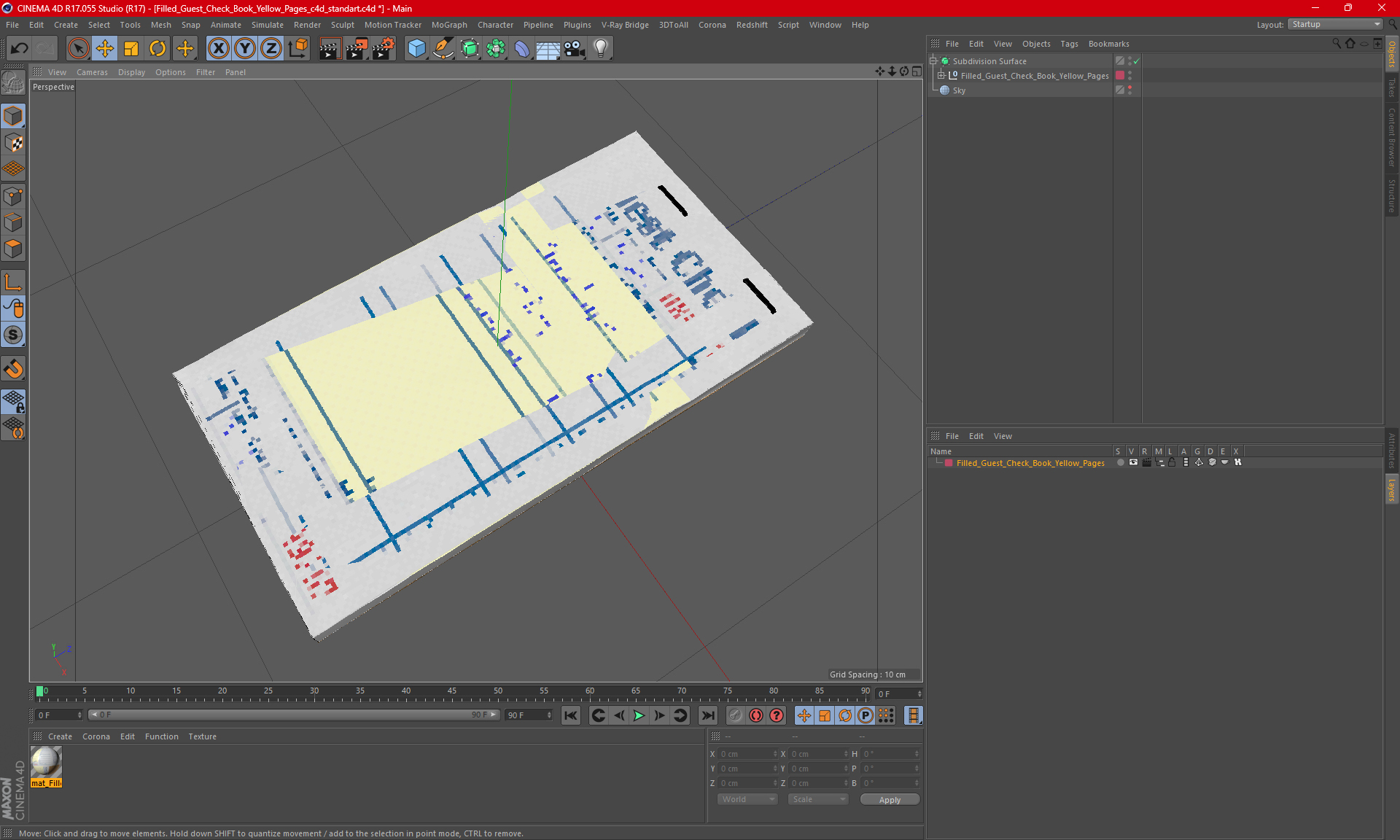Screen dimensions: 1400x840
Task: Switch to Edges mode
Action: coord(13,222)
